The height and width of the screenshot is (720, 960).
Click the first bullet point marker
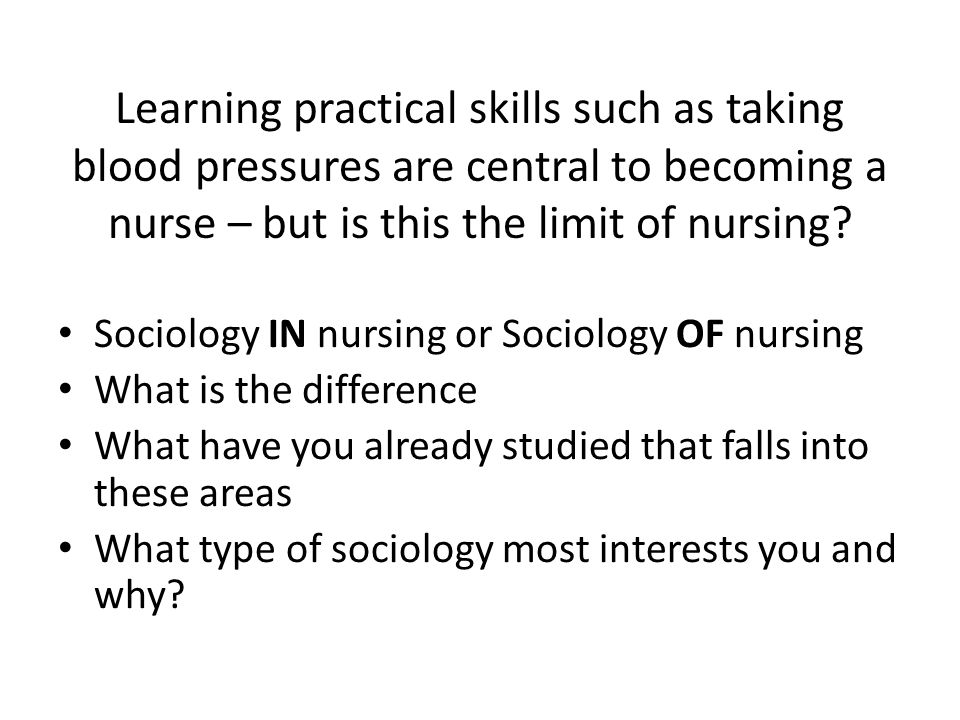(66, 334)
